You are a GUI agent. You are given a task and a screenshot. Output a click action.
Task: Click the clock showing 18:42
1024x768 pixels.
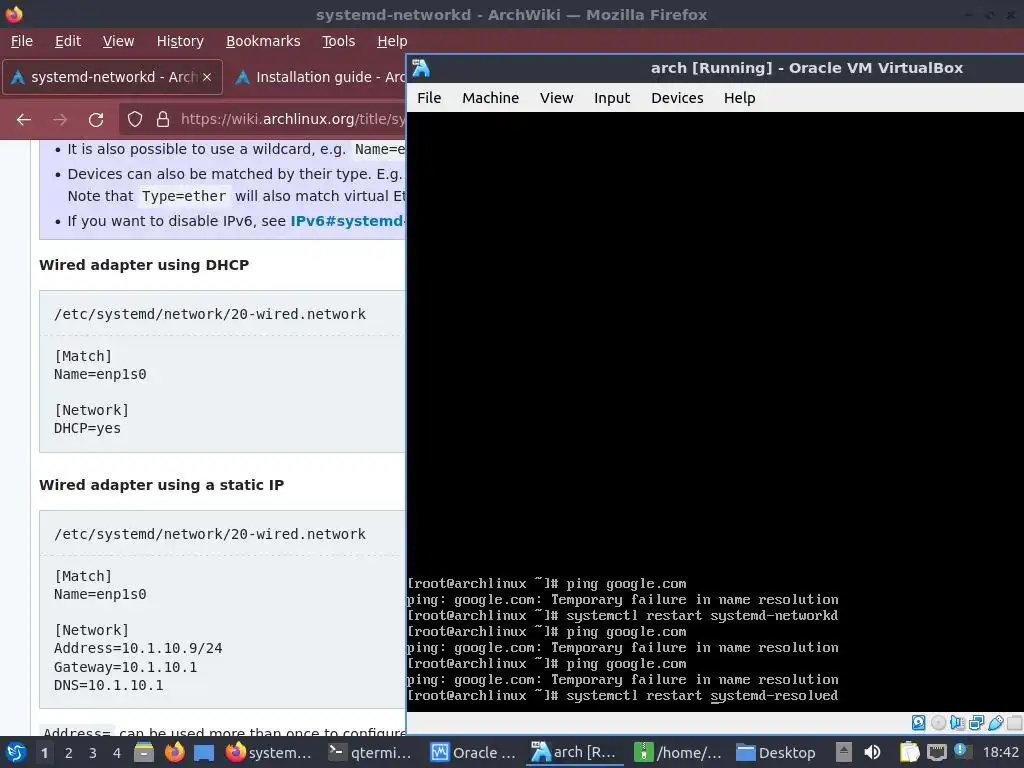tap(1000, 753)
